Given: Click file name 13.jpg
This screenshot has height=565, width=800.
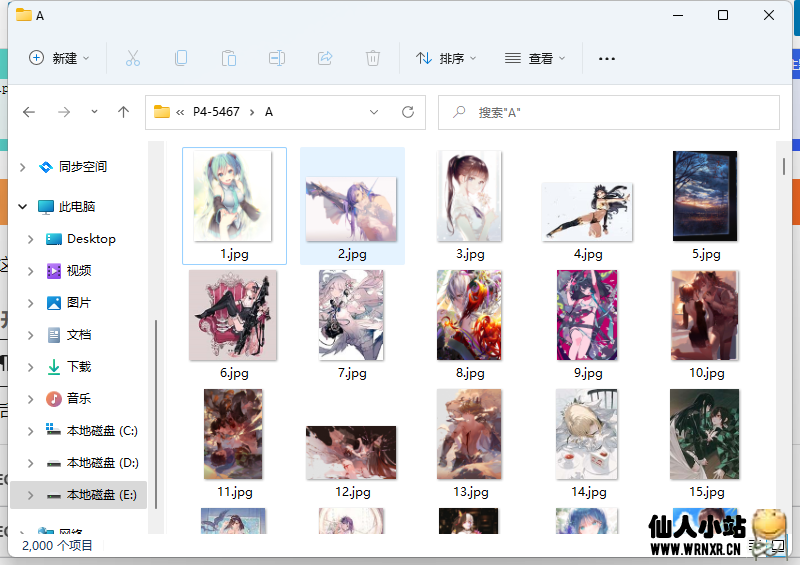Looking at the screenshot, I should (x=470, y=492).
